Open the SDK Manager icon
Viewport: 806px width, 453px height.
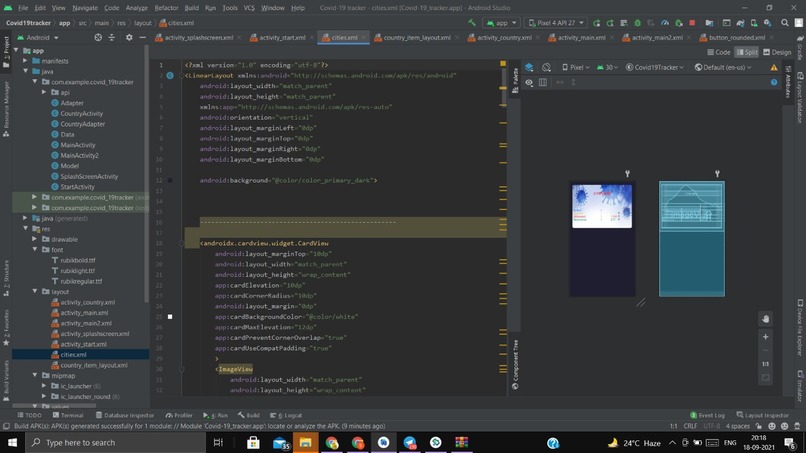(767, 23)
